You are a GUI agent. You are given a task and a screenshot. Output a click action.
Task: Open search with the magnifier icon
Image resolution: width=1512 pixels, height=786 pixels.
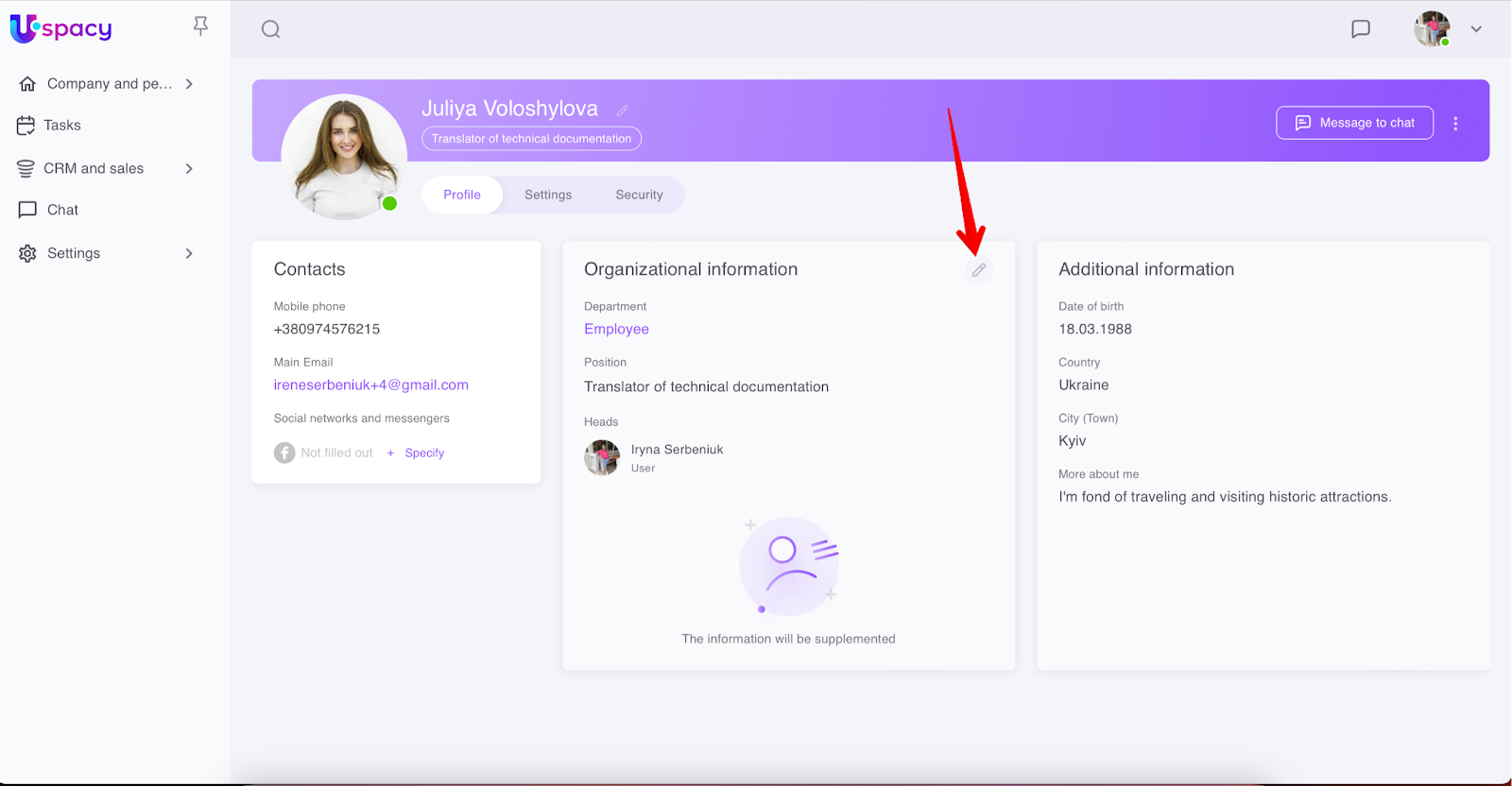(271, 29)
